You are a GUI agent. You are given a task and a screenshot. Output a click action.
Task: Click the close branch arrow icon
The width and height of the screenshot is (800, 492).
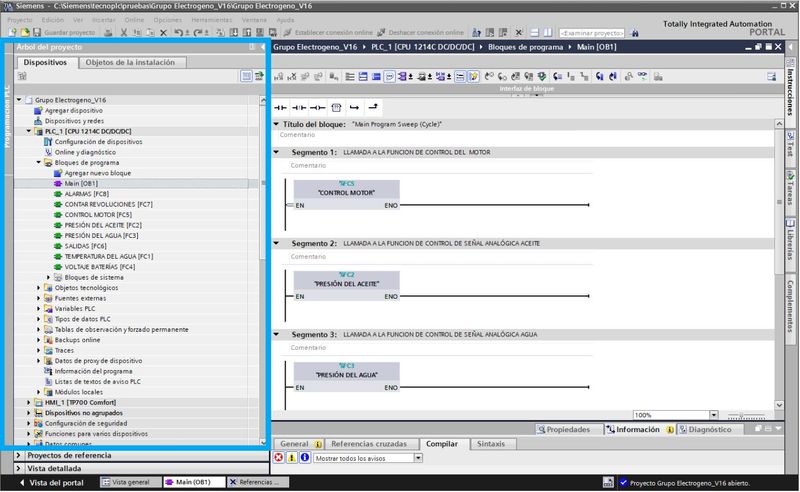tap(373, 108)
